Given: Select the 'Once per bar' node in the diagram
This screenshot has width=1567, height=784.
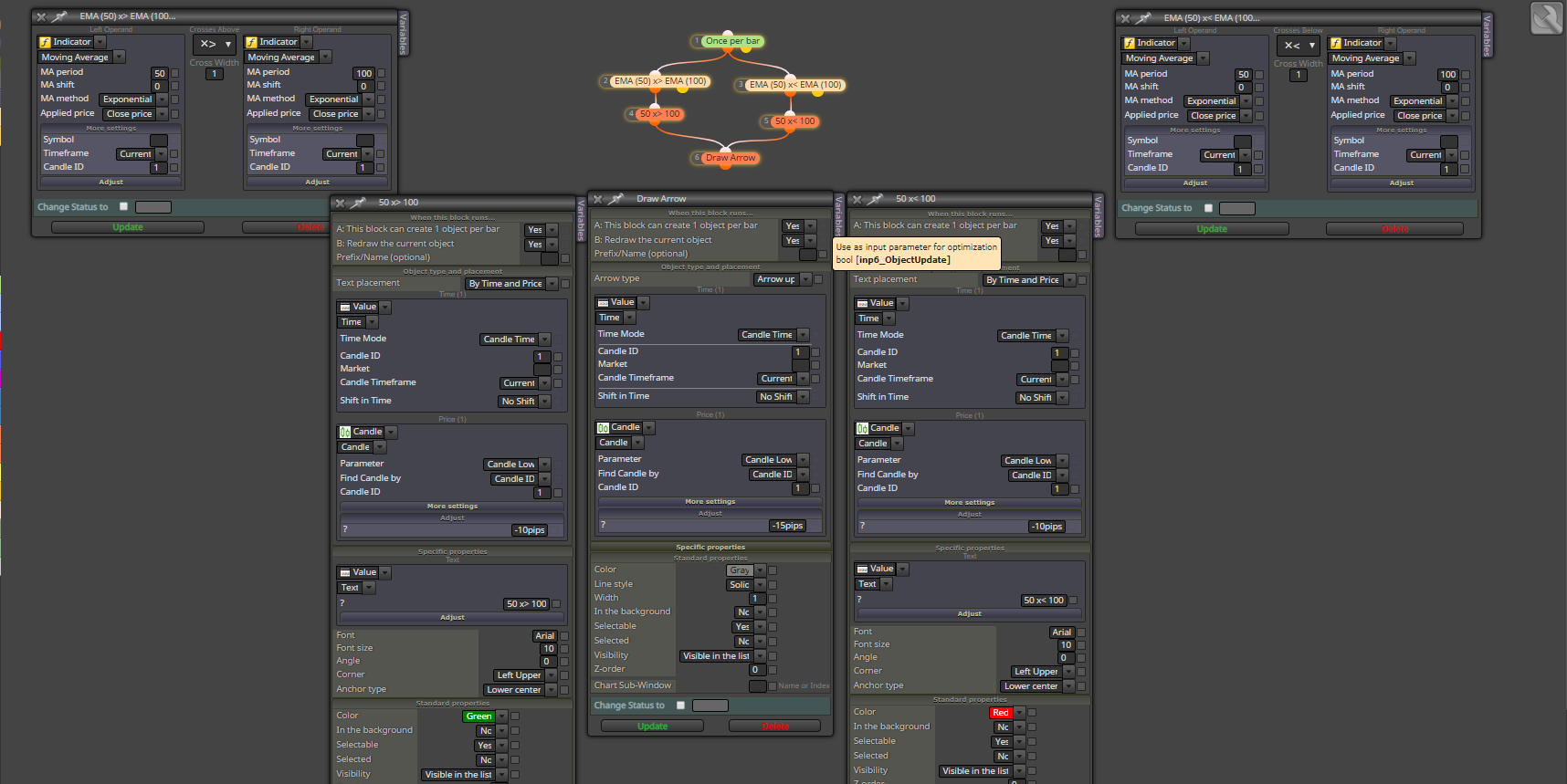Looking at the screenshot, I should pyautogui.click(x=729, y=41).
